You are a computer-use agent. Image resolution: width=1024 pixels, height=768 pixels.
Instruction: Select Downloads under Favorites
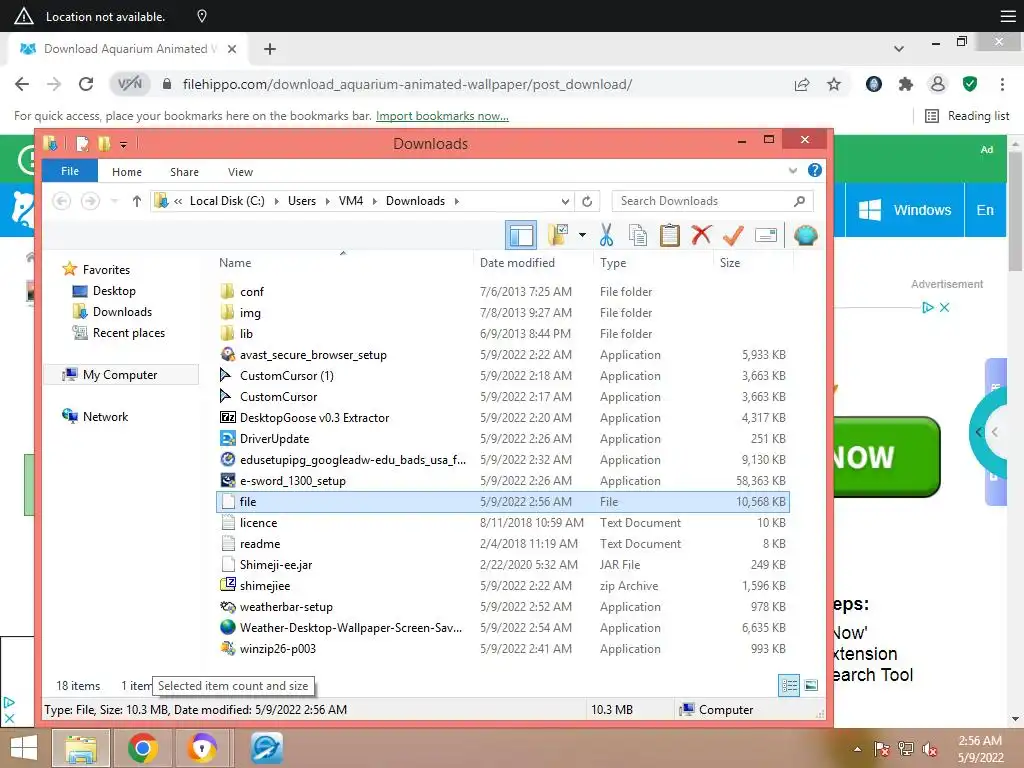coord(121,312)
